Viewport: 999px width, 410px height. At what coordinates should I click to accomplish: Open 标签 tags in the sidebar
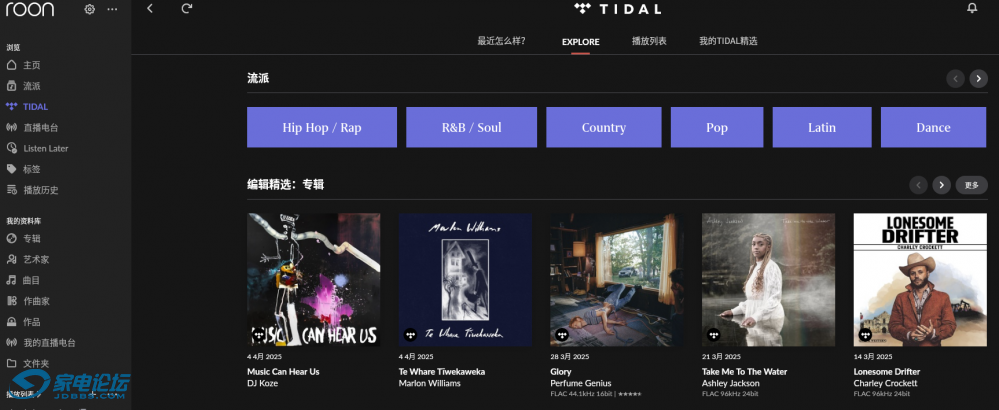tap(31, 169)
